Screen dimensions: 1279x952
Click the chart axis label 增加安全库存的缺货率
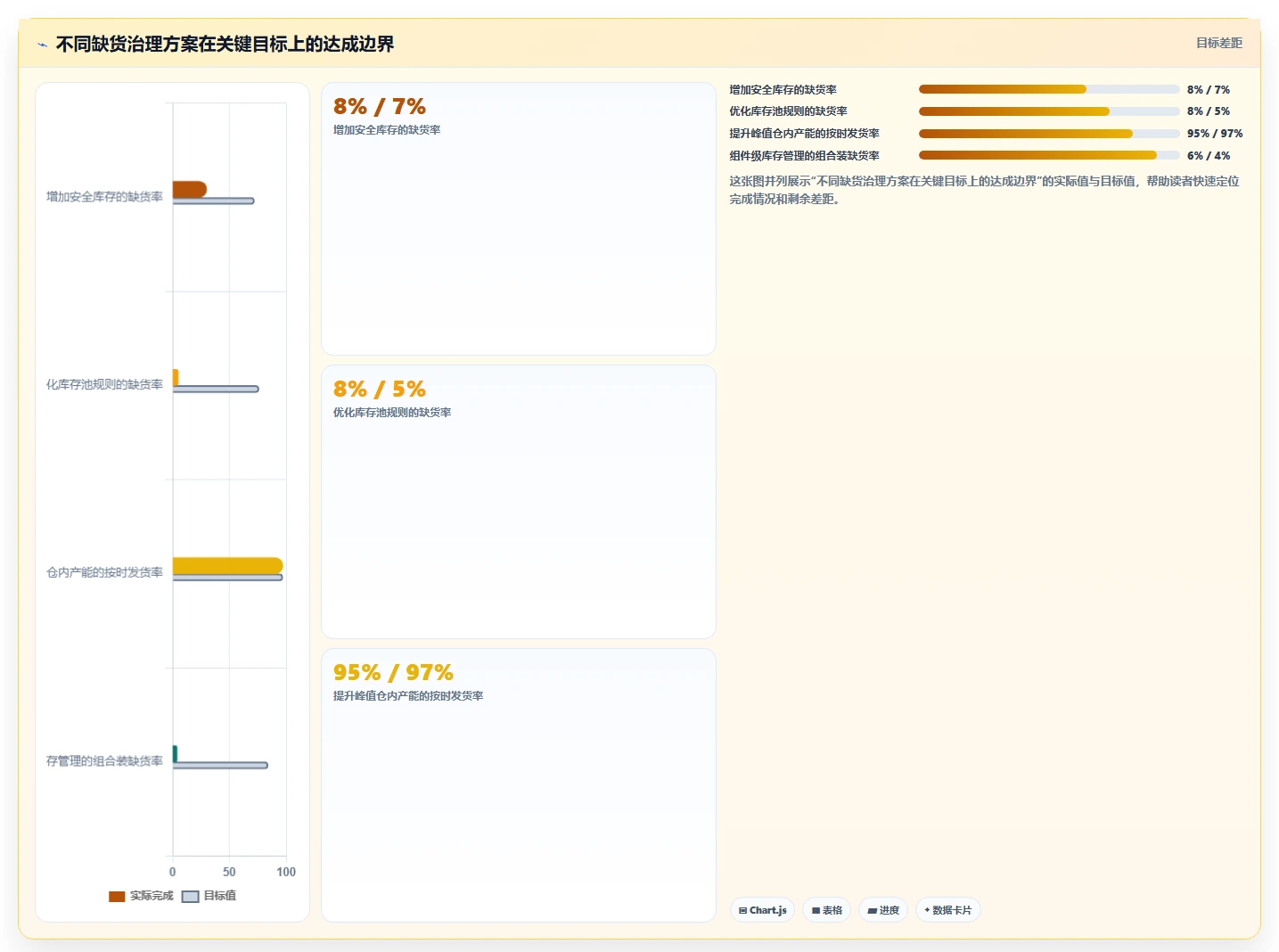[x=104, y=197]
